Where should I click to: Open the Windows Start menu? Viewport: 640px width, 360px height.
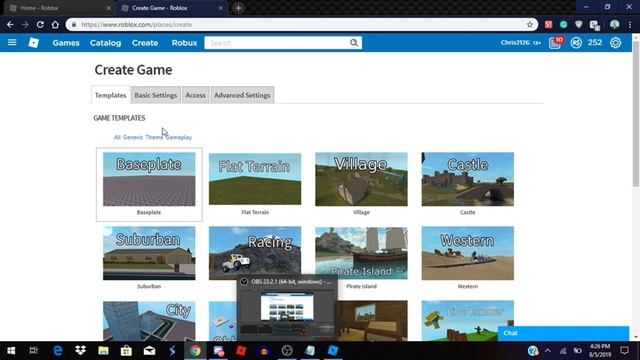point(11,351)
